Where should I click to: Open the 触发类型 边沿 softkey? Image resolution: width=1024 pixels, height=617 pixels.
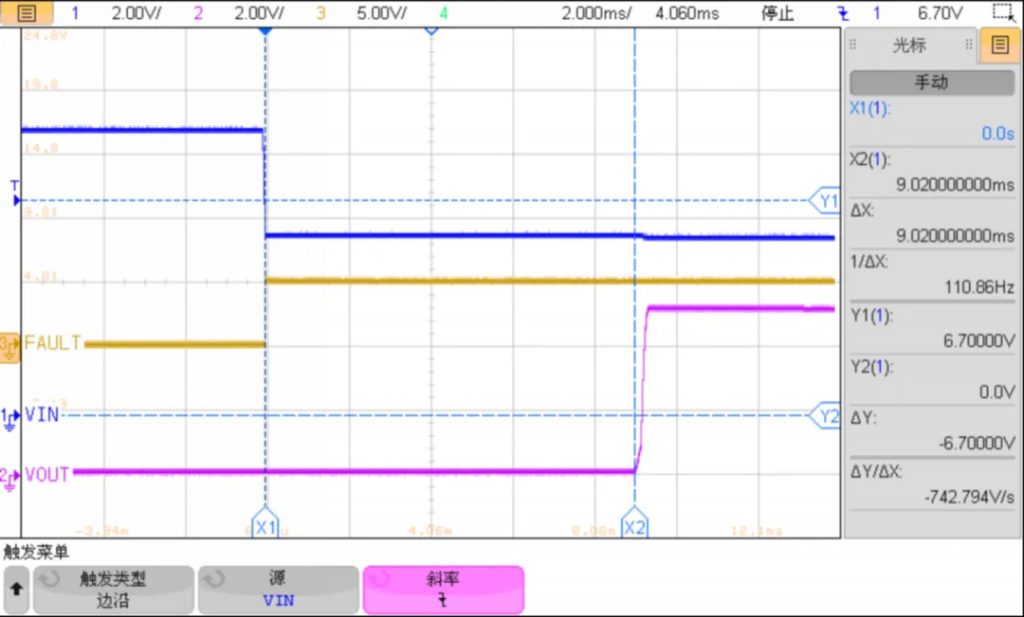[x=113, y=590]
